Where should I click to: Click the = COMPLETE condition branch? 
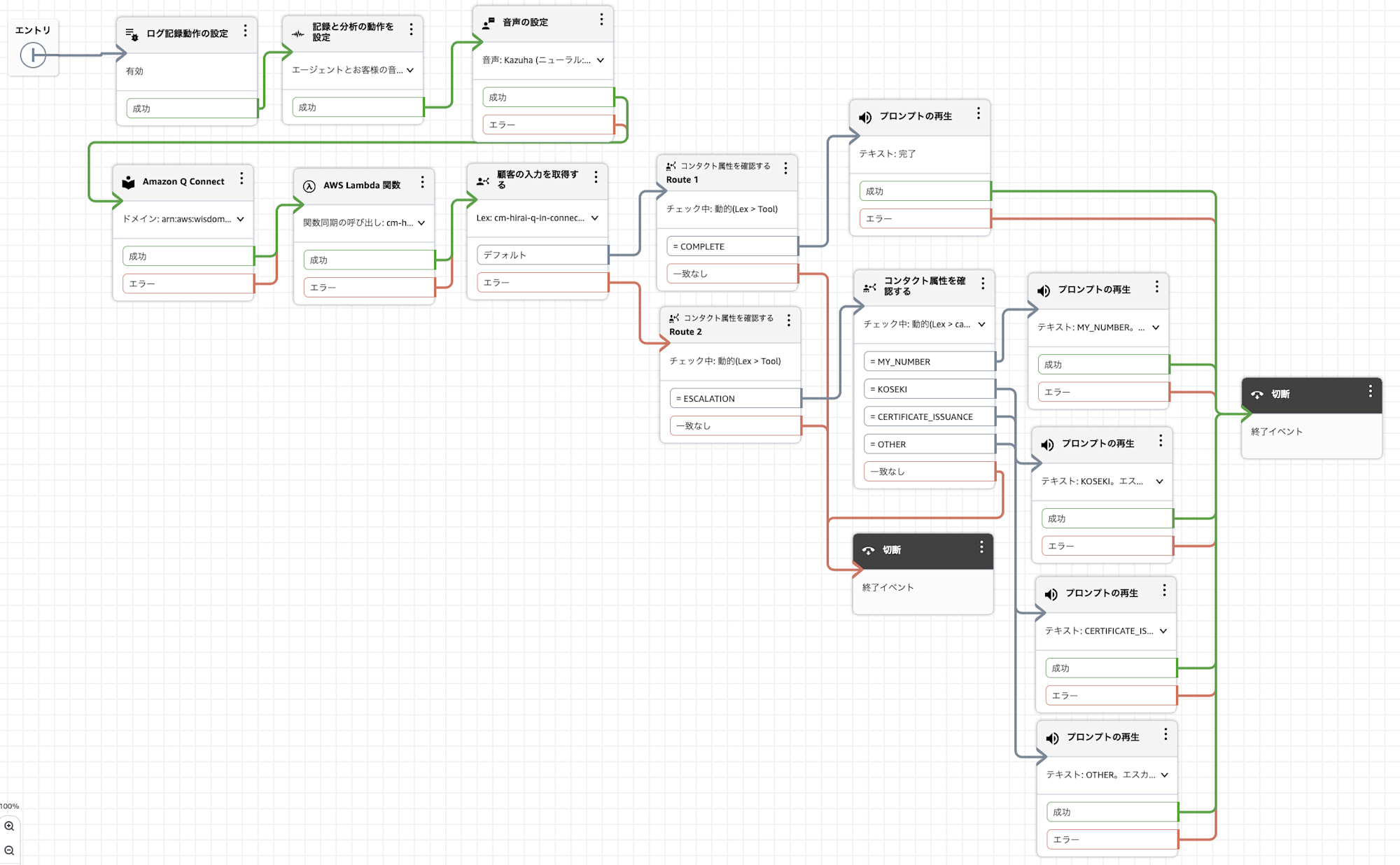point(731,246)
